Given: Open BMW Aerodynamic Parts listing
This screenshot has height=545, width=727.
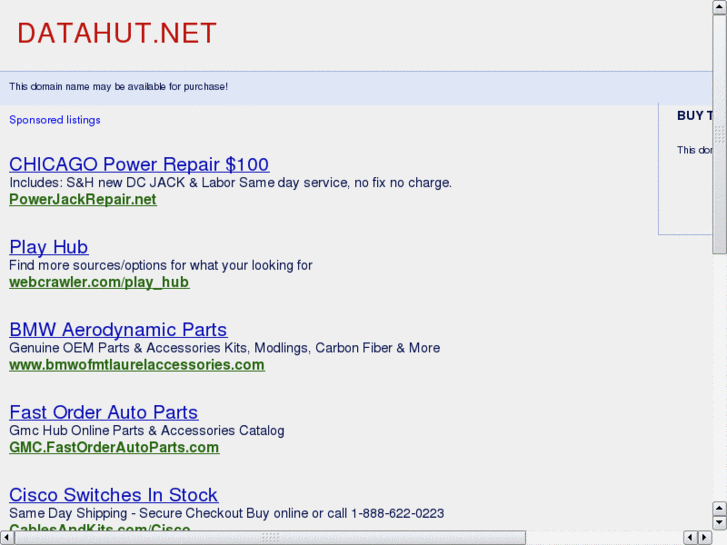Looking at the screenshot, I should (x=118, y=330).
